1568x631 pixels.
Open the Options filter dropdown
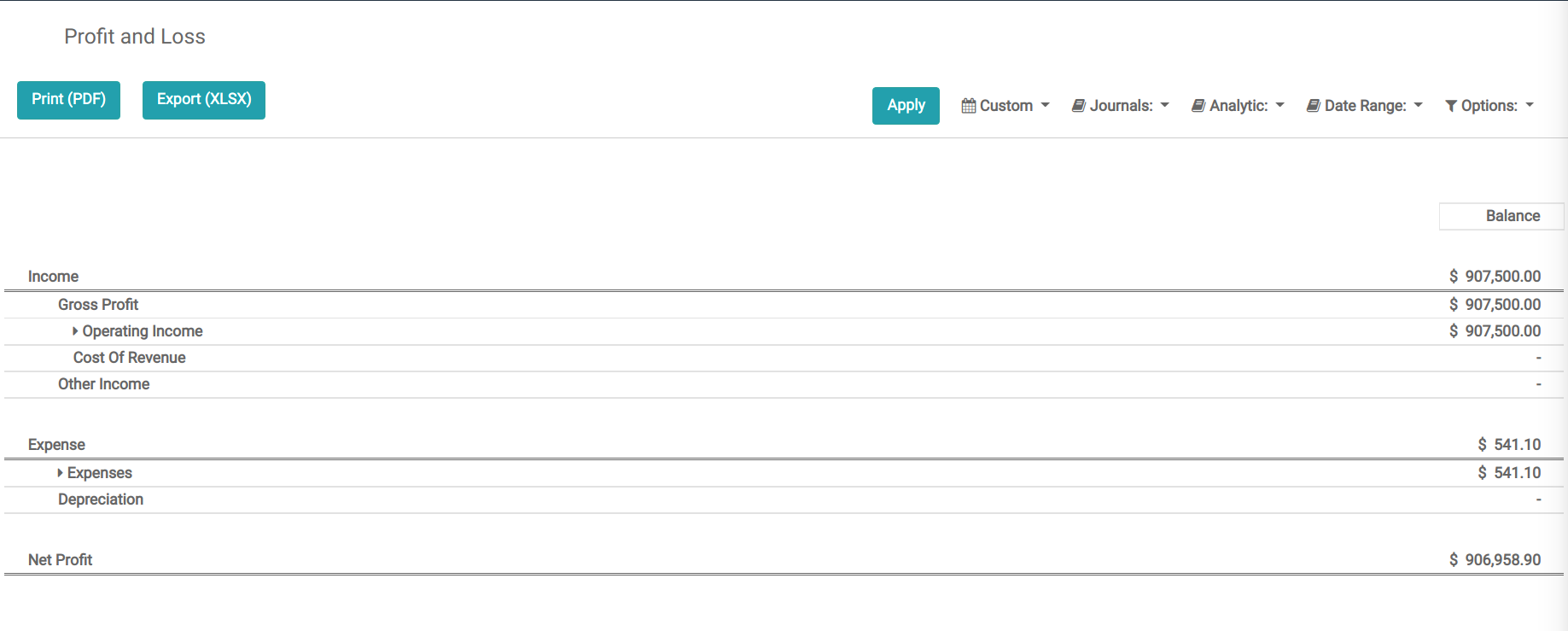pyautogui.click(x=1490, y=106)
